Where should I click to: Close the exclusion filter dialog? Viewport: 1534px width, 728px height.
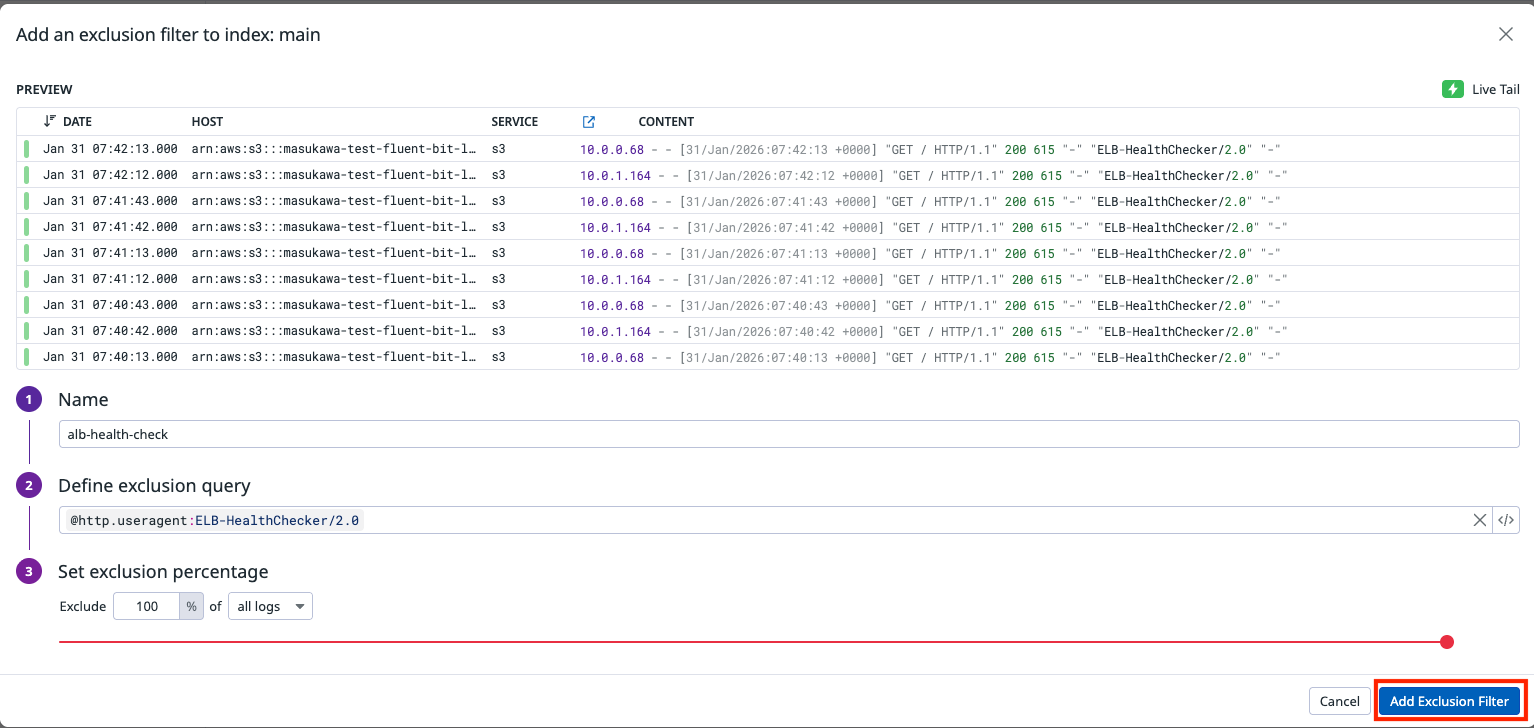pos(1505,34)
